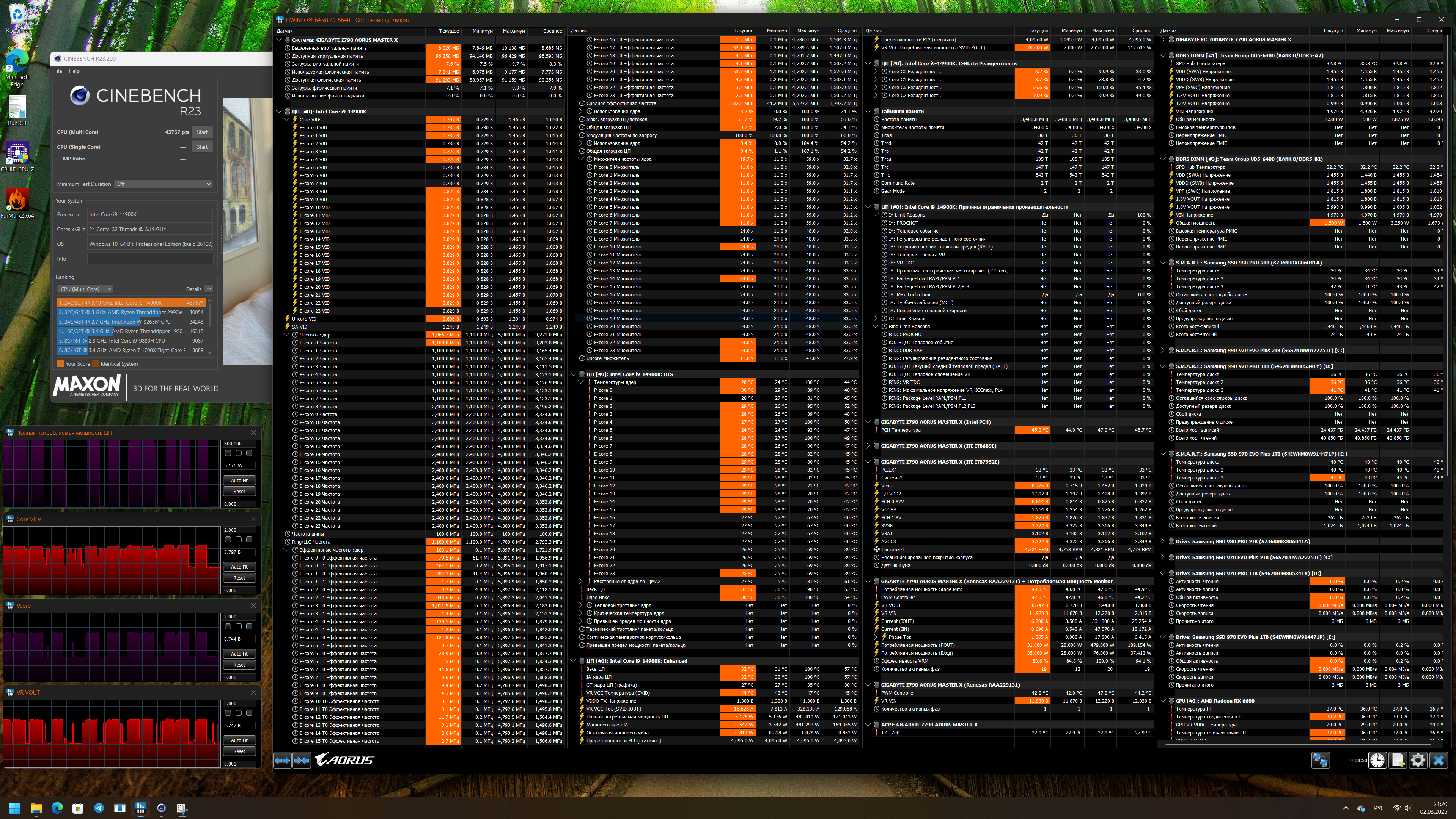This screenshot has width=1456, height=819.
Task: Click the blue X close sensors icon
Action: click(x=1439, y=760)
